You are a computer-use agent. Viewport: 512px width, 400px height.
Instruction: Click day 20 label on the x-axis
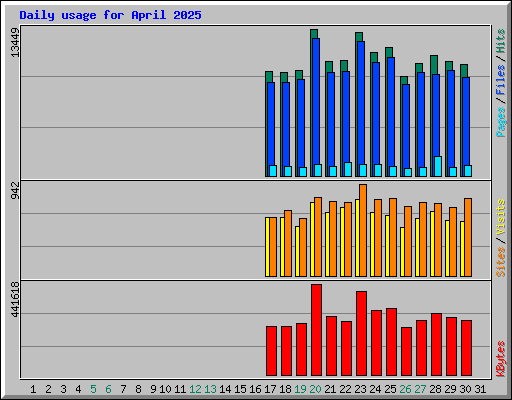point(315,389)
